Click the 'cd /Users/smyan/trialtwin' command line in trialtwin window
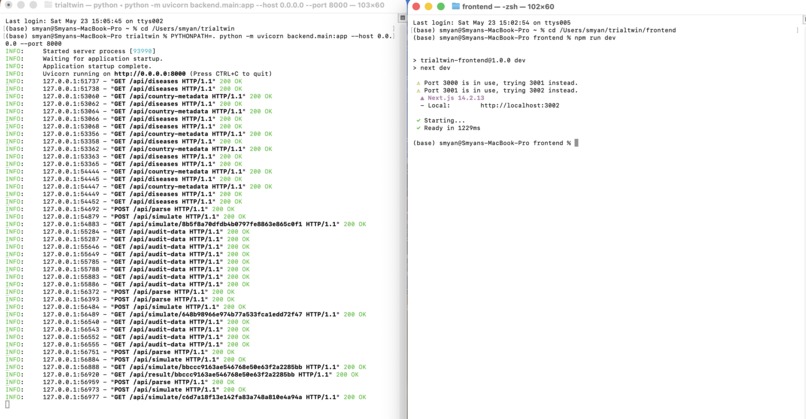 pos(120,29)
